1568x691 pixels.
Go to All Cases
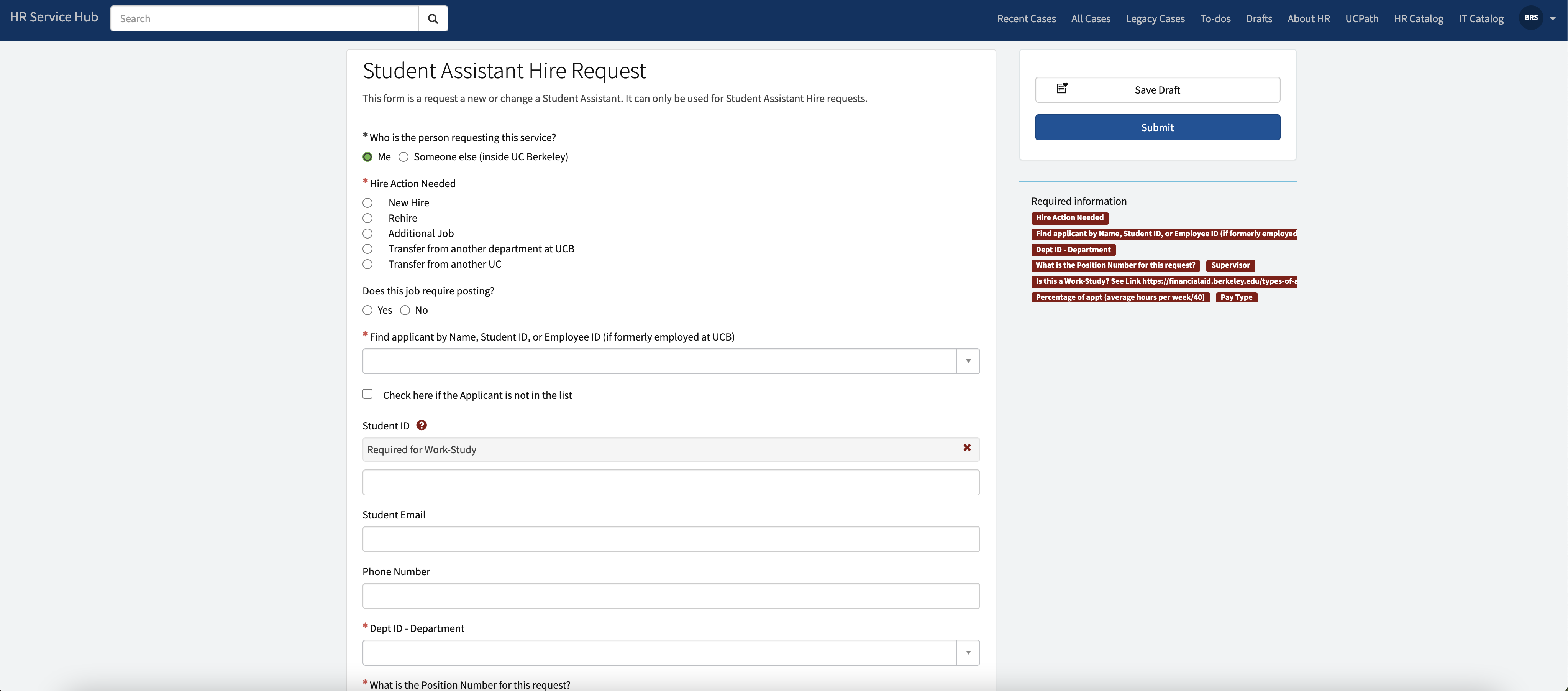pos(1091,19)
